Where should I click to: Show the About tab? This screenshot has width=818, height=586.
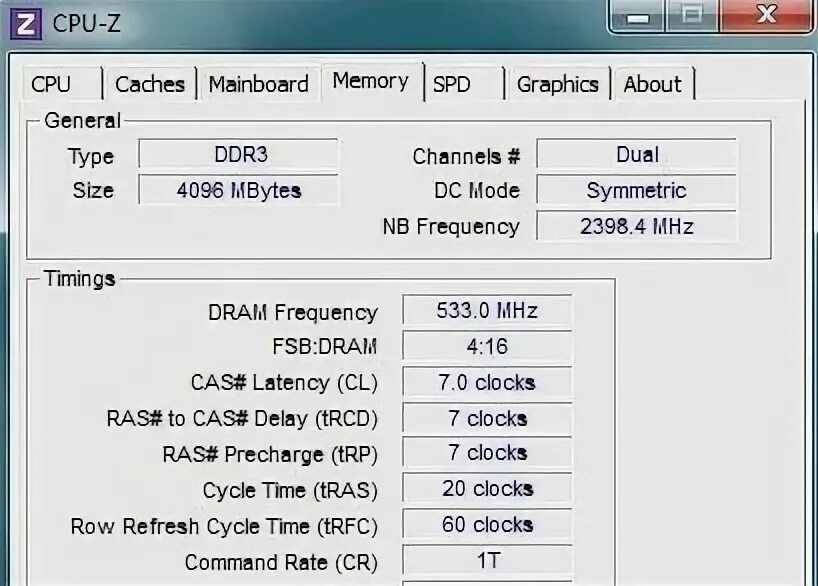[653, 84]
